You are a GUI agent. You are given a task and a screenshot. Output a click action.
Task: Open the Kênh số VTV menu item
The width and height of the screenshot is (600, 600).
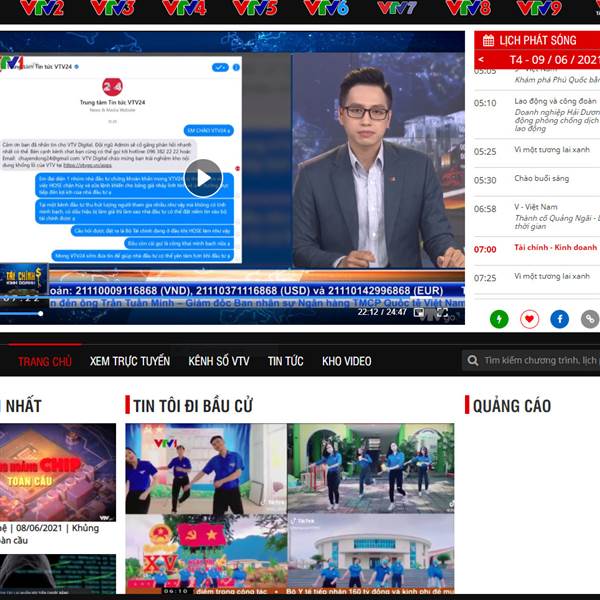coord(218,361)
